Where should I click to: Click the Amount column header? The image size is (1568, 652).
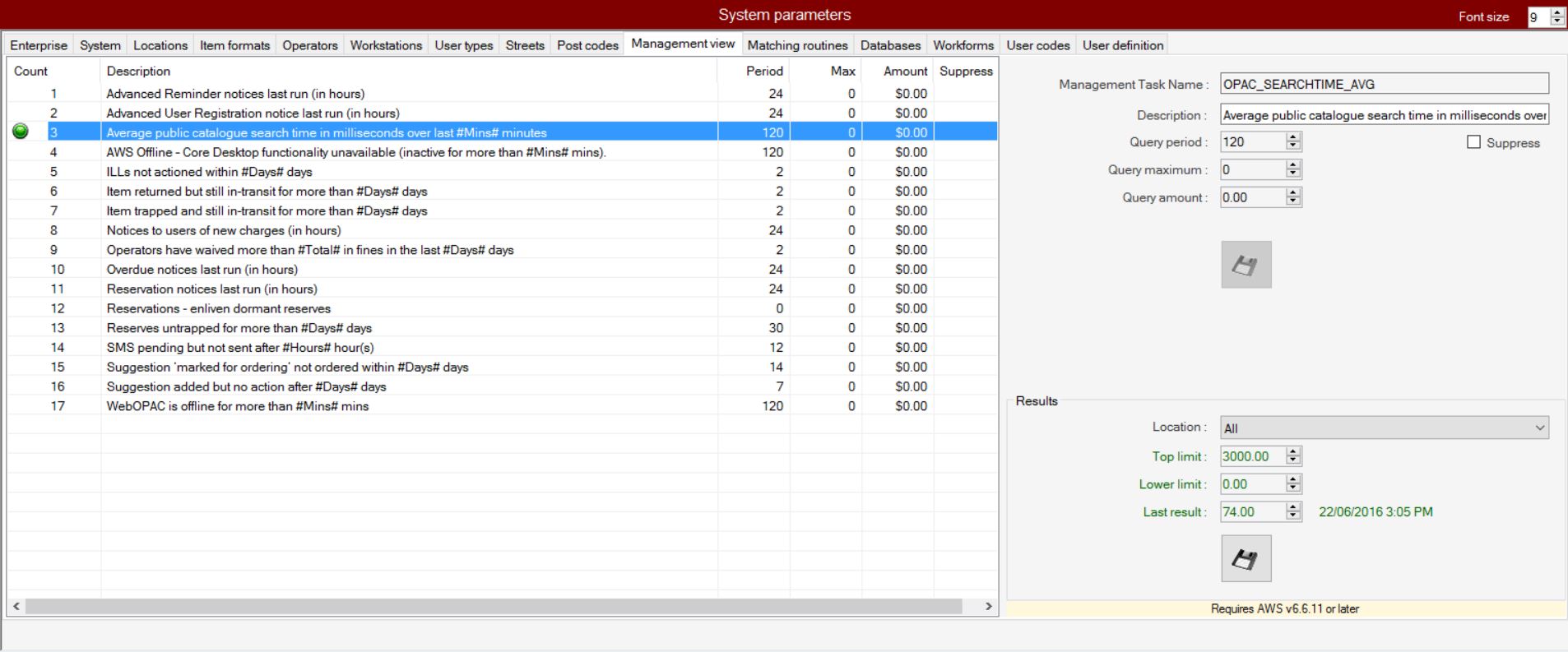[898, 72]
